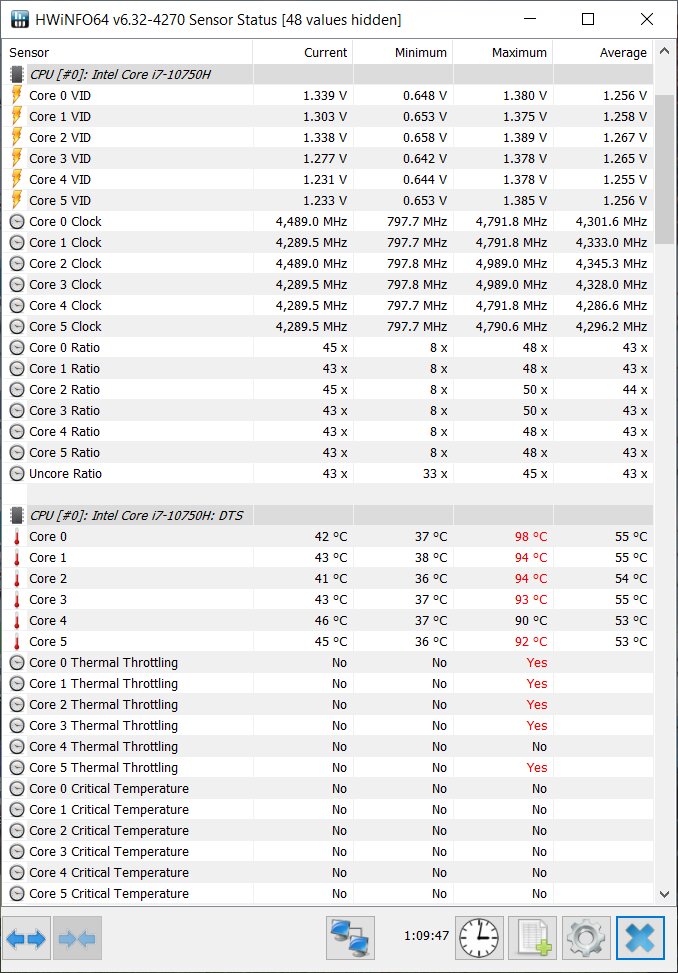Image resolution: width=678 pixels, height=973 pixels.
Task: Select the CPU chip icon beside the Intel Core i7-10750H header
Action: point(17,74)
